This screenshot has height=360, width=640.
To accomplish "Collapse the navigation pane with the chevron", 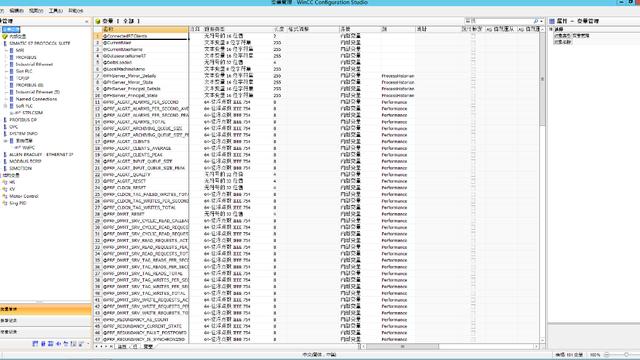I will click(87, 21).
